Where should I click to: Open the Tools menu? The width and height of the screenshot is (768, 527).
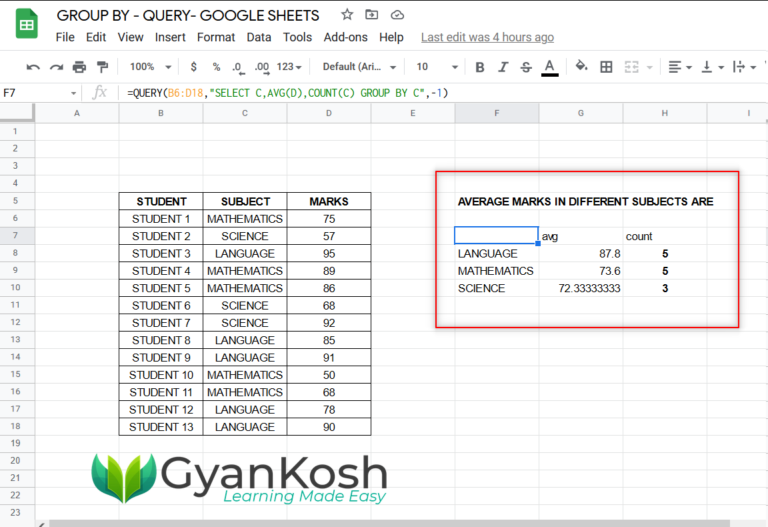[297, 37]
